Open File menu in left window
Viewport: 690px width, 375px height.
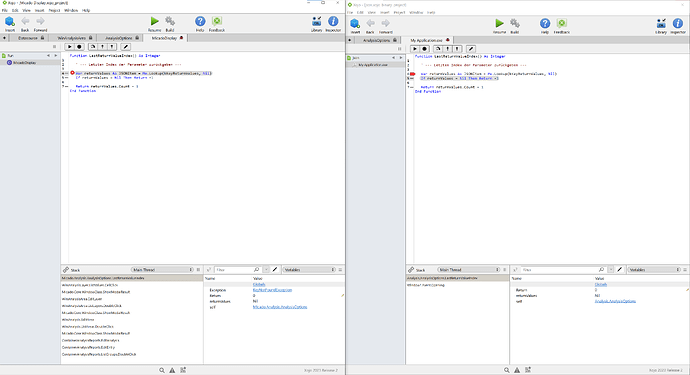(x=5, y=10)
